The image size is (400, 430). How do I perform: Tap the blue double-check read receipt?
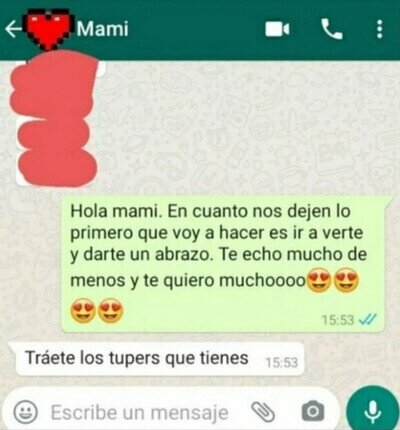367,319
